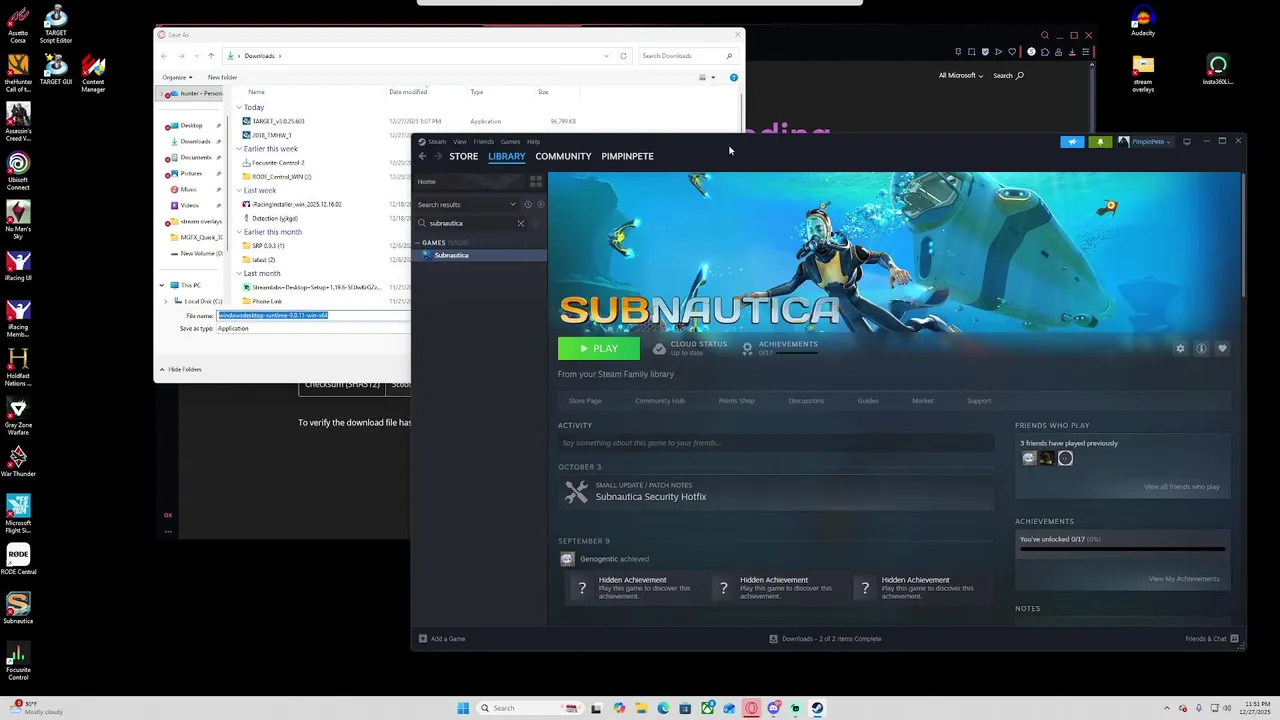
Task: Open the Organize dropdown in Save As
Action: (x=176, y=77)
